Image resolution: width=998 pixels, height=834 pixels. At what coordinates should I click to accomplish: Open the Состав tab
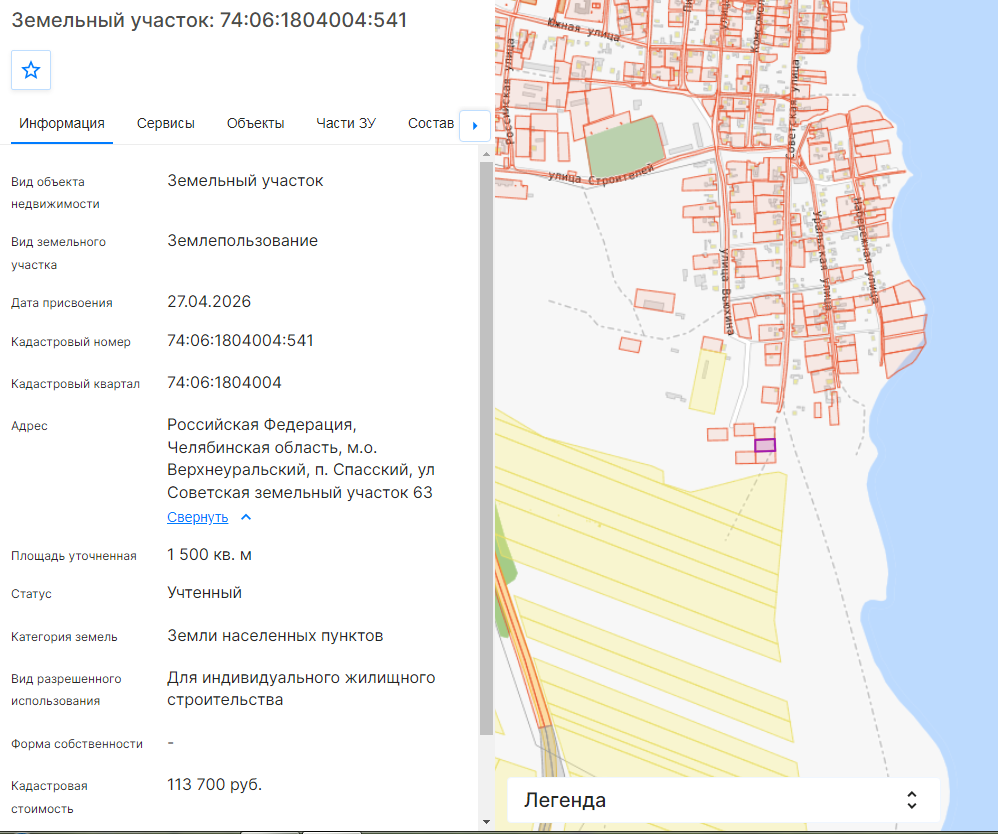coord(431,124)
